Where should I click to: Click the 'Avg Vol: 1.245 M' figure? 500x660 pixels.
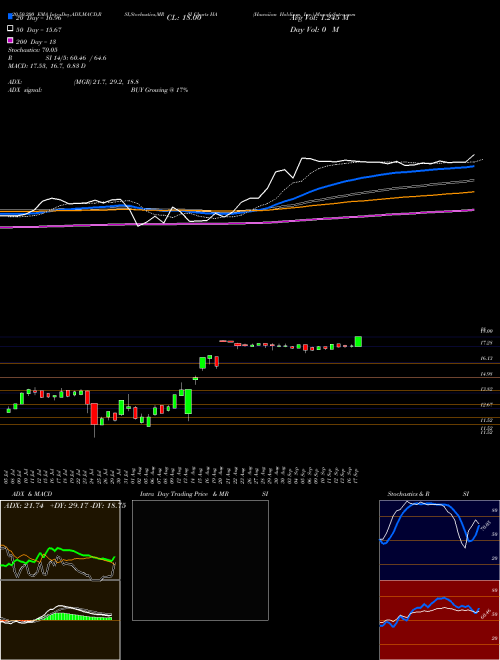[320, 18]
